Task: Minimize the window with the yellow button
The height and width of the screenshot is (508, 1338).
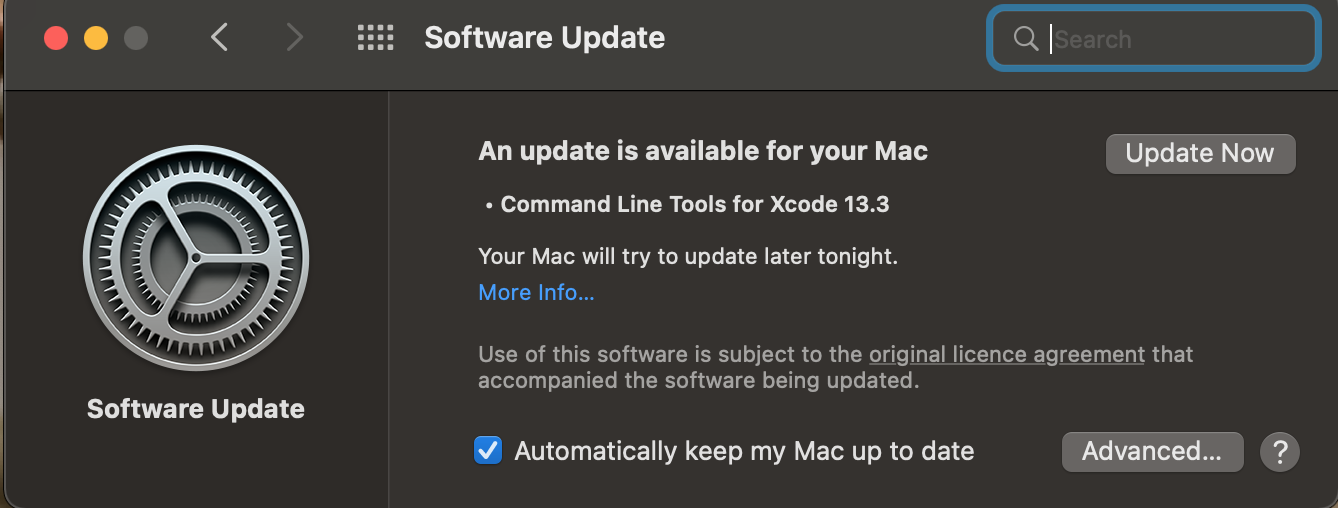Action: coord(96,38)
